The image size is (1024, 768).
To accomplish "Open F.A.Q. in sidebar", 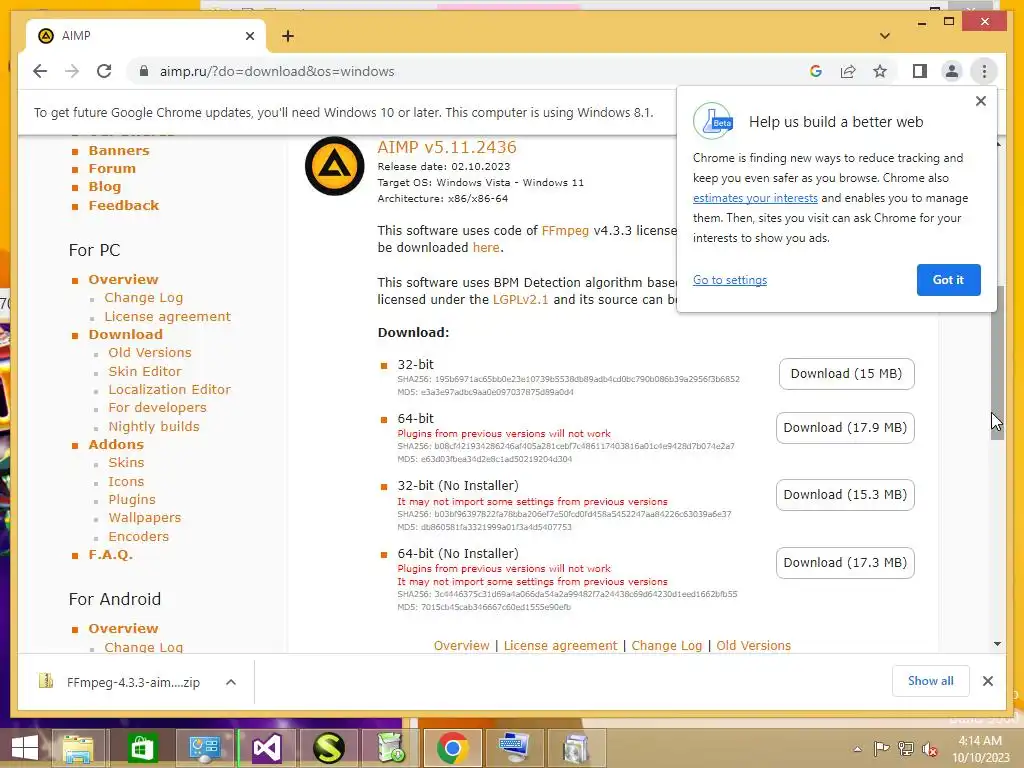I will coord(110,554).
